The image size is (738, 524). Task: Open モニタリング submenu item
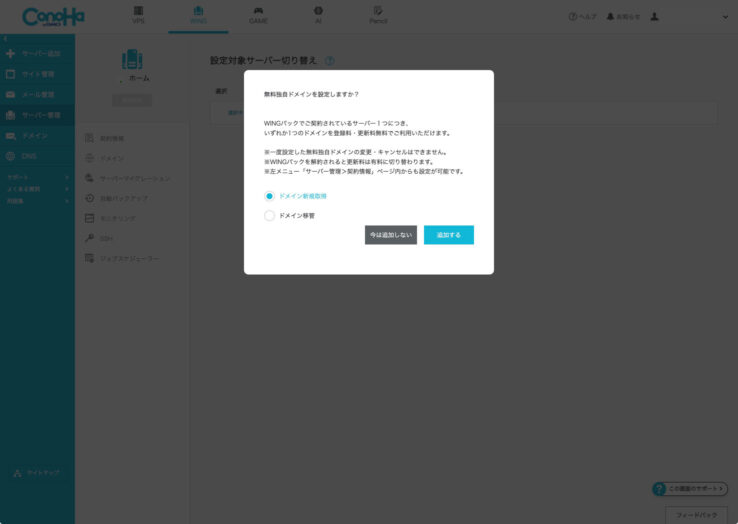[110, 218]
